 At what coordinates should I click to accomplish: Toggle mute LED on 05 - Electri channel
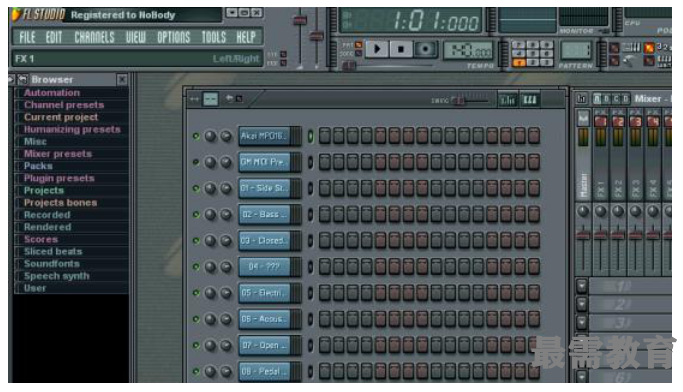(196, 293)
